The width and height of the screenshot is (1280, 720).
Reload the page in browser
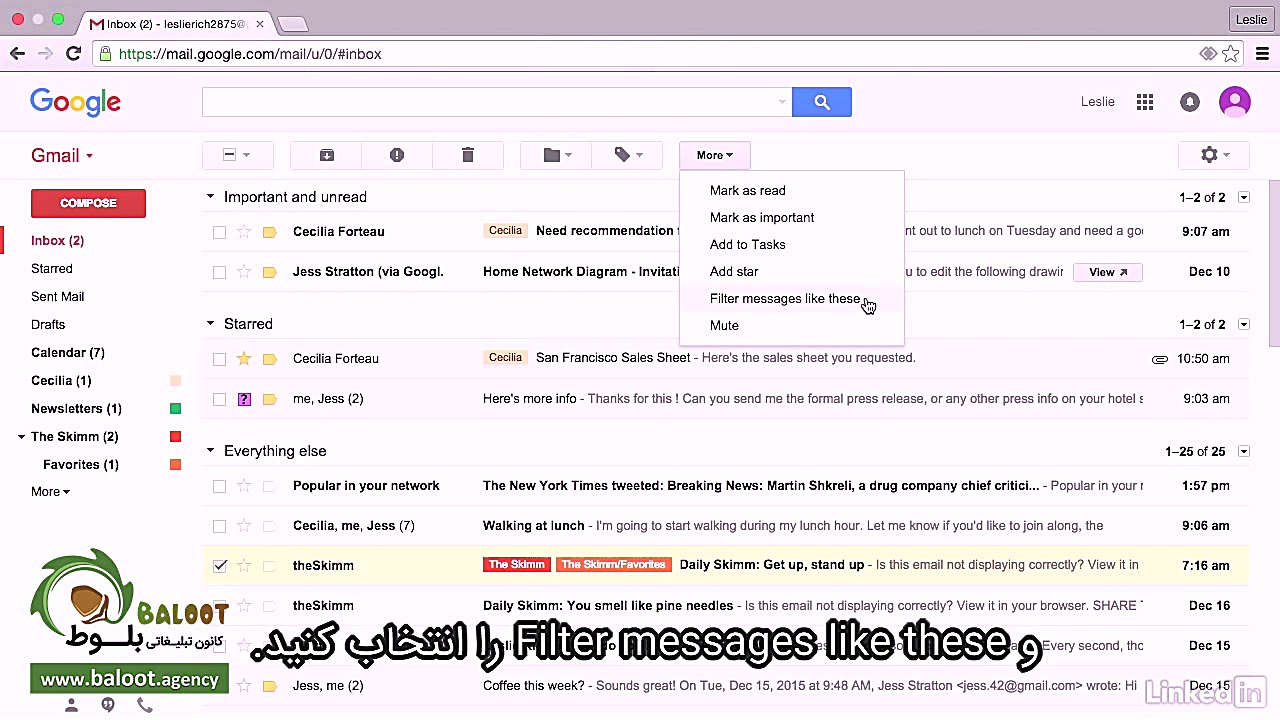tap(73, 54)
